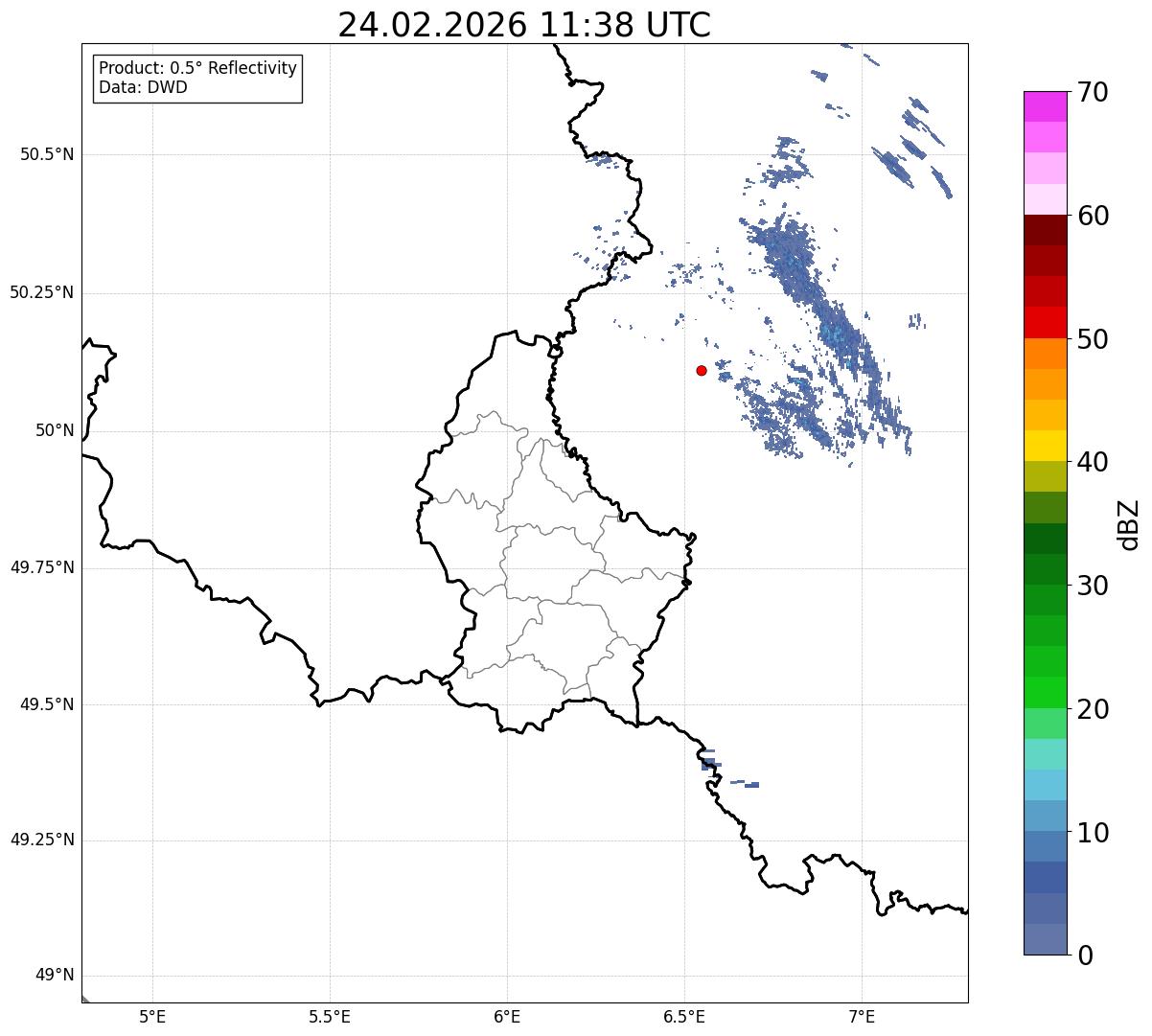Pick the dark maroon swatch below 60
The width and height of the screenshot is (1152, 1036).
point(1046,230)
